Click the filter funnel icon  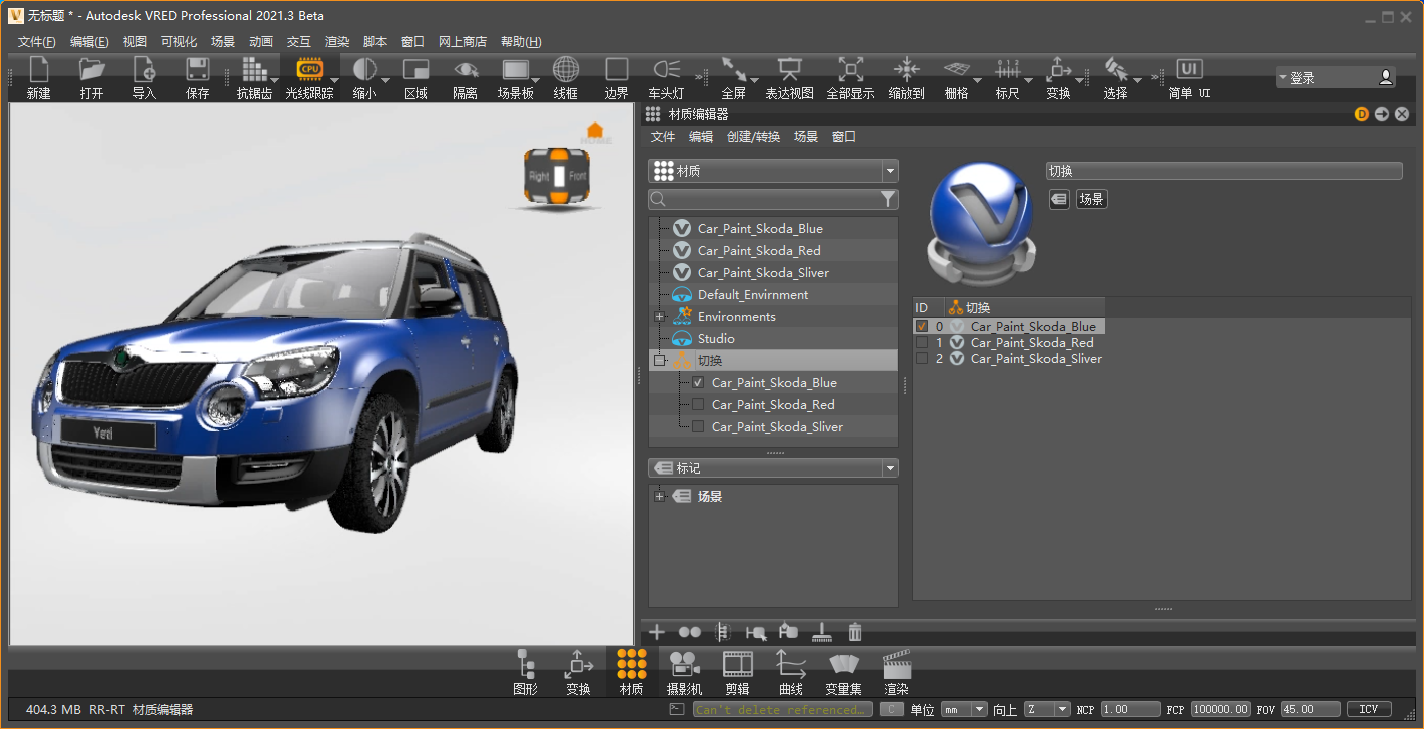[888, 200]
